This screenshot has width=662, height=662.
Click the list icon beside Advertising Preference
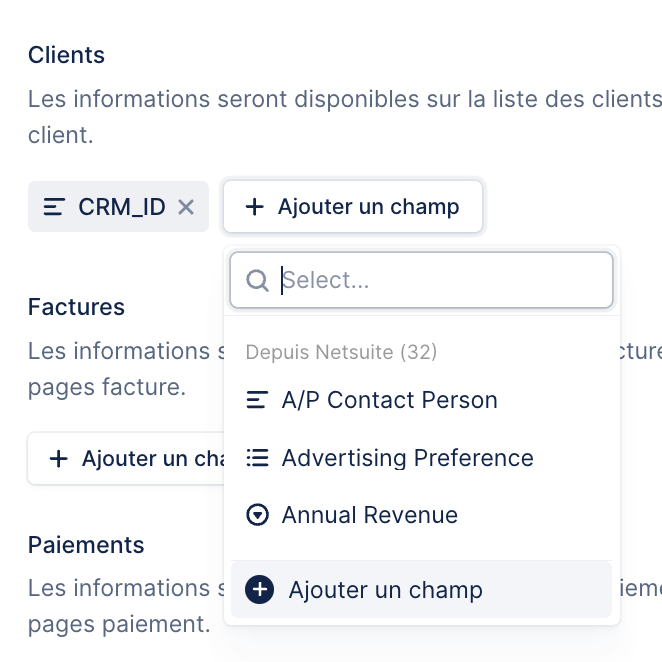click(x=257, y=458)
